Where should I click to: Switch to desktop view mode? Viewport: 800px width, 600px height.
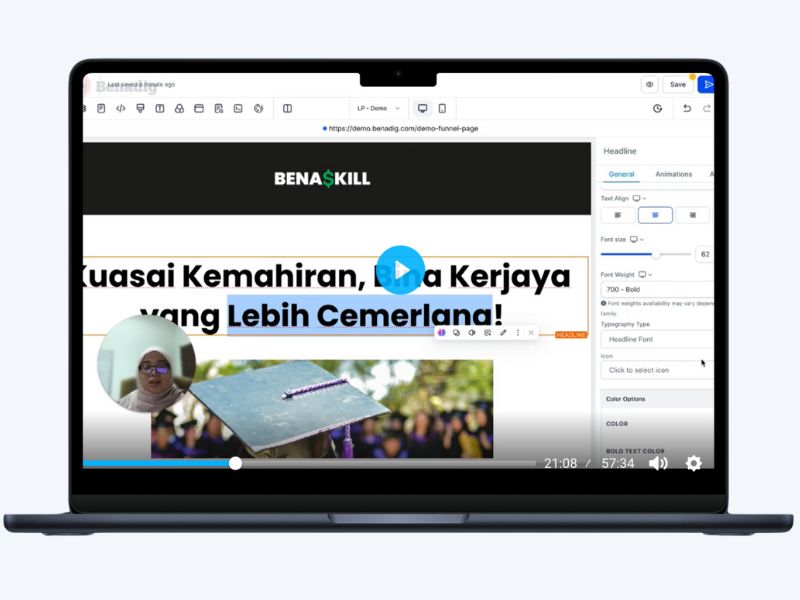(x=422, y=108)
